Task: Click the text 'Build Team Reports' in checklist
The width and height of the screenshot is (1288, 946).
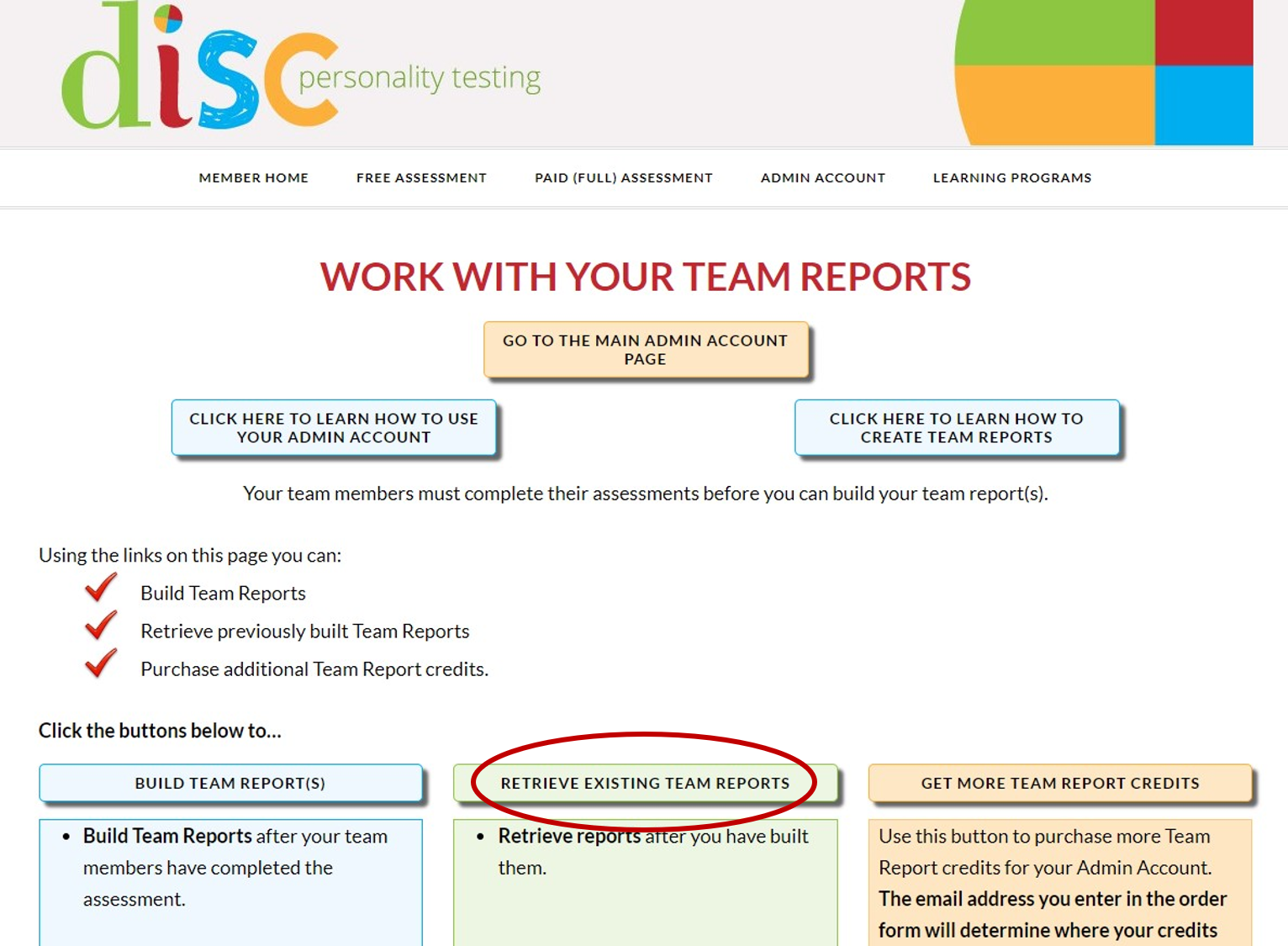Action: (223, 594)
